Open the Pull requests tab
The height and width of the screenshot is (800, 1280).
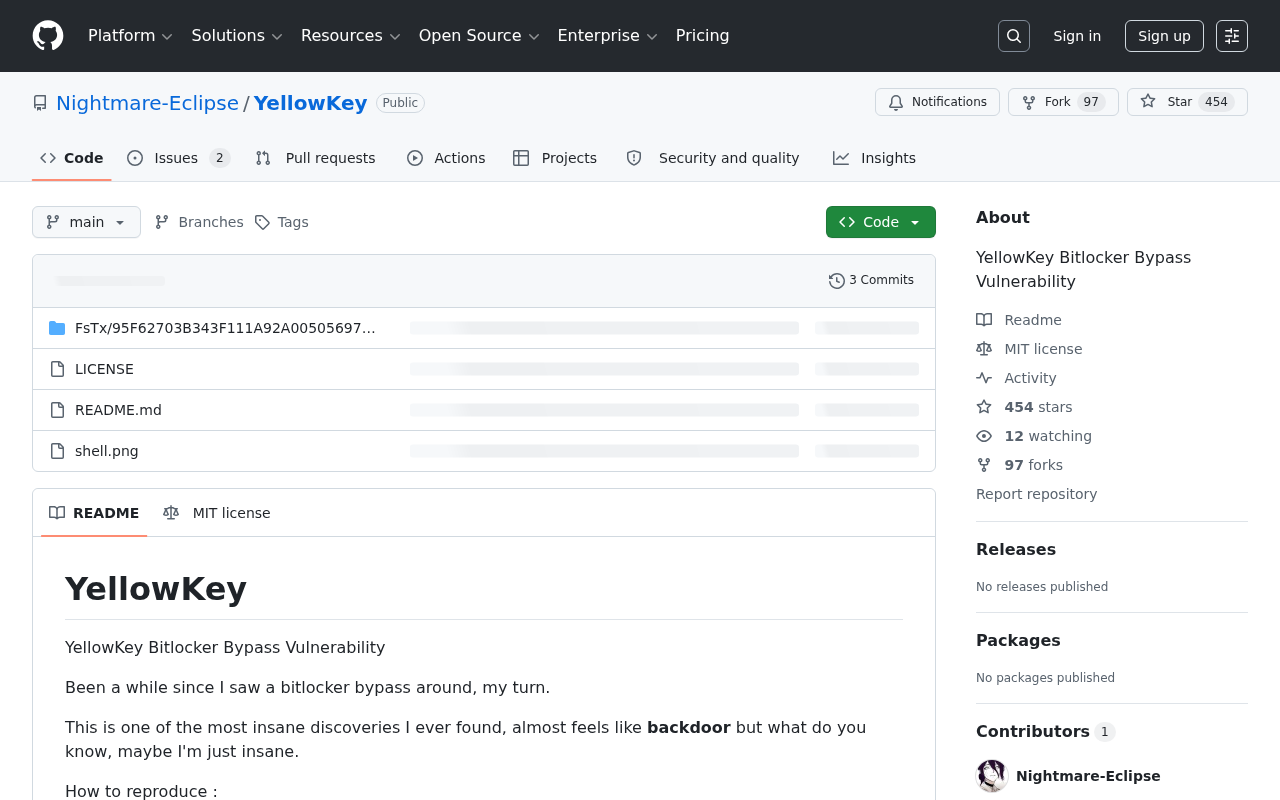[316, 158]
